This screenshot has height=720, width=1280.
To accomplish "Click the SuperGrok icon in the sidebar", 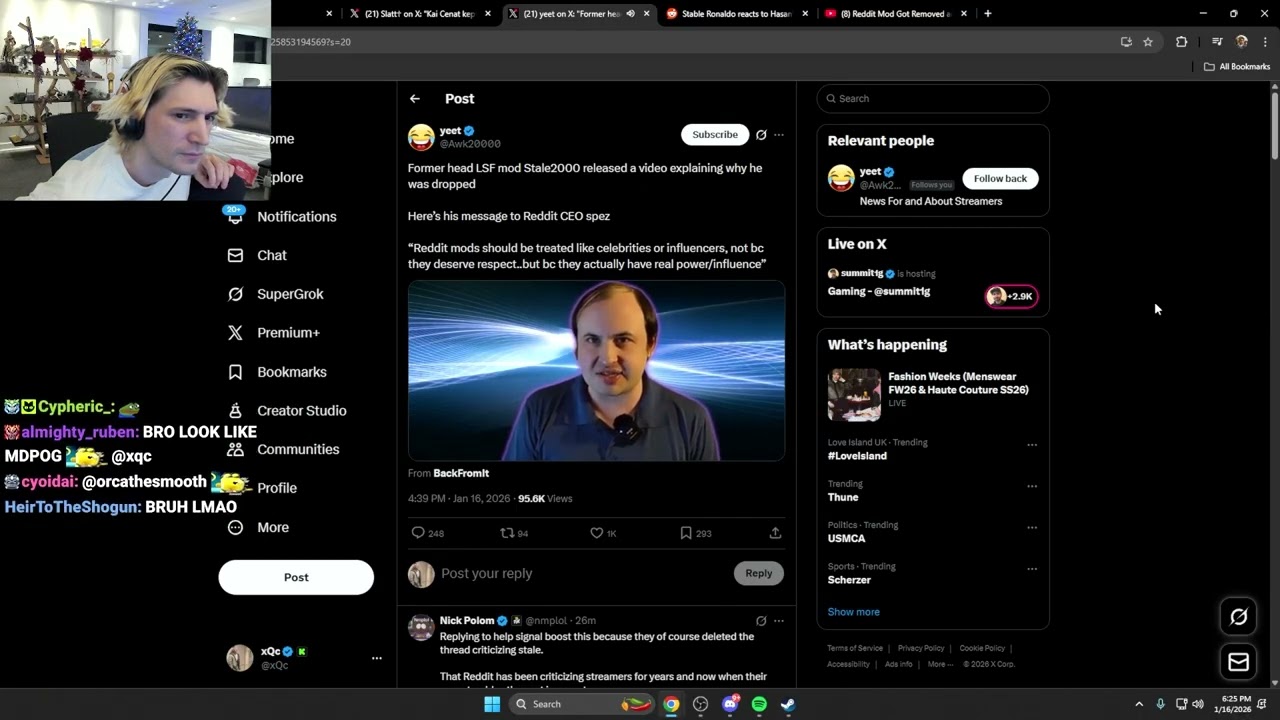I will click(236, 294).
